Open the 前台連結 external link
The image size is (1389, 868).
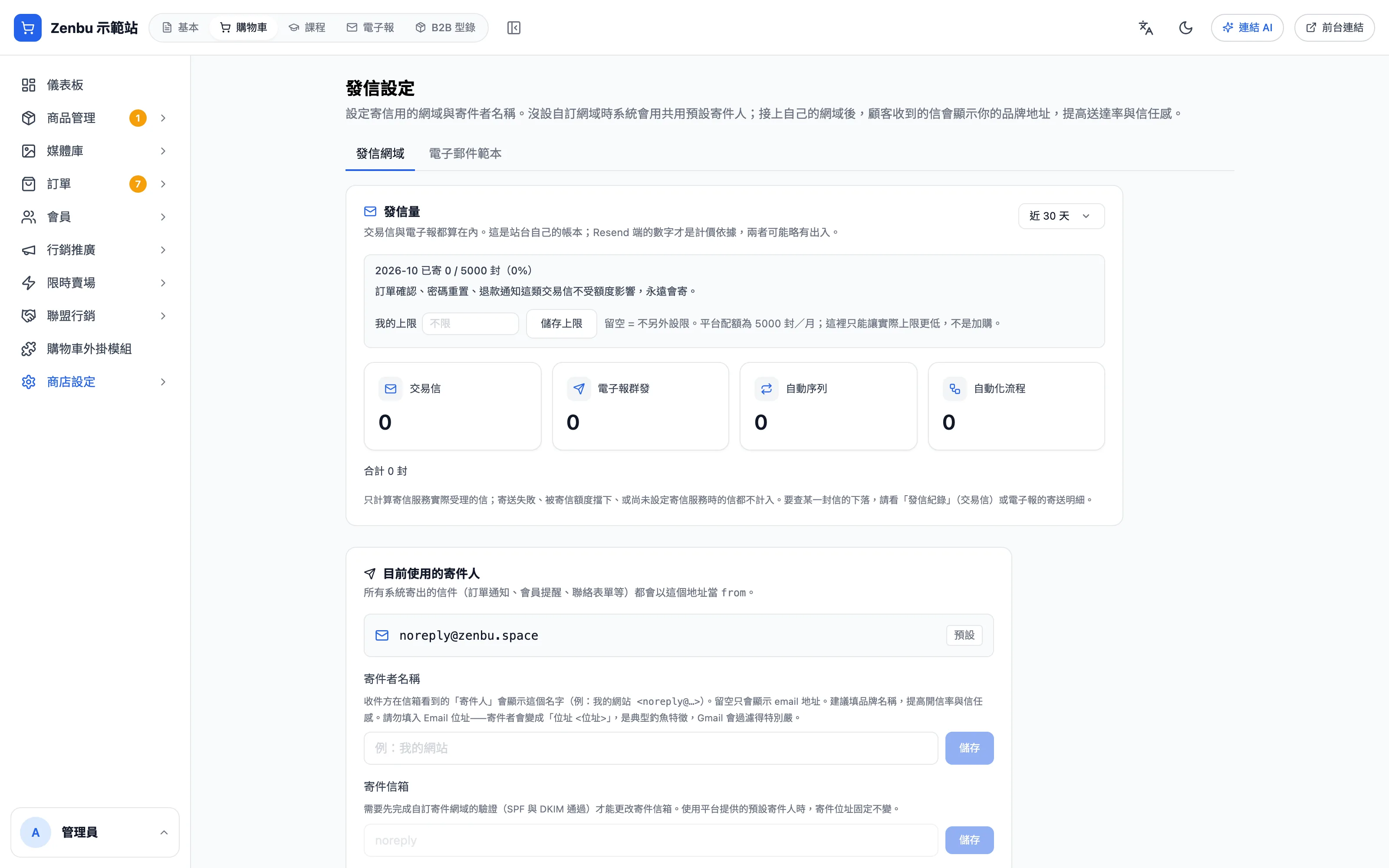[x=1334, y=27]
